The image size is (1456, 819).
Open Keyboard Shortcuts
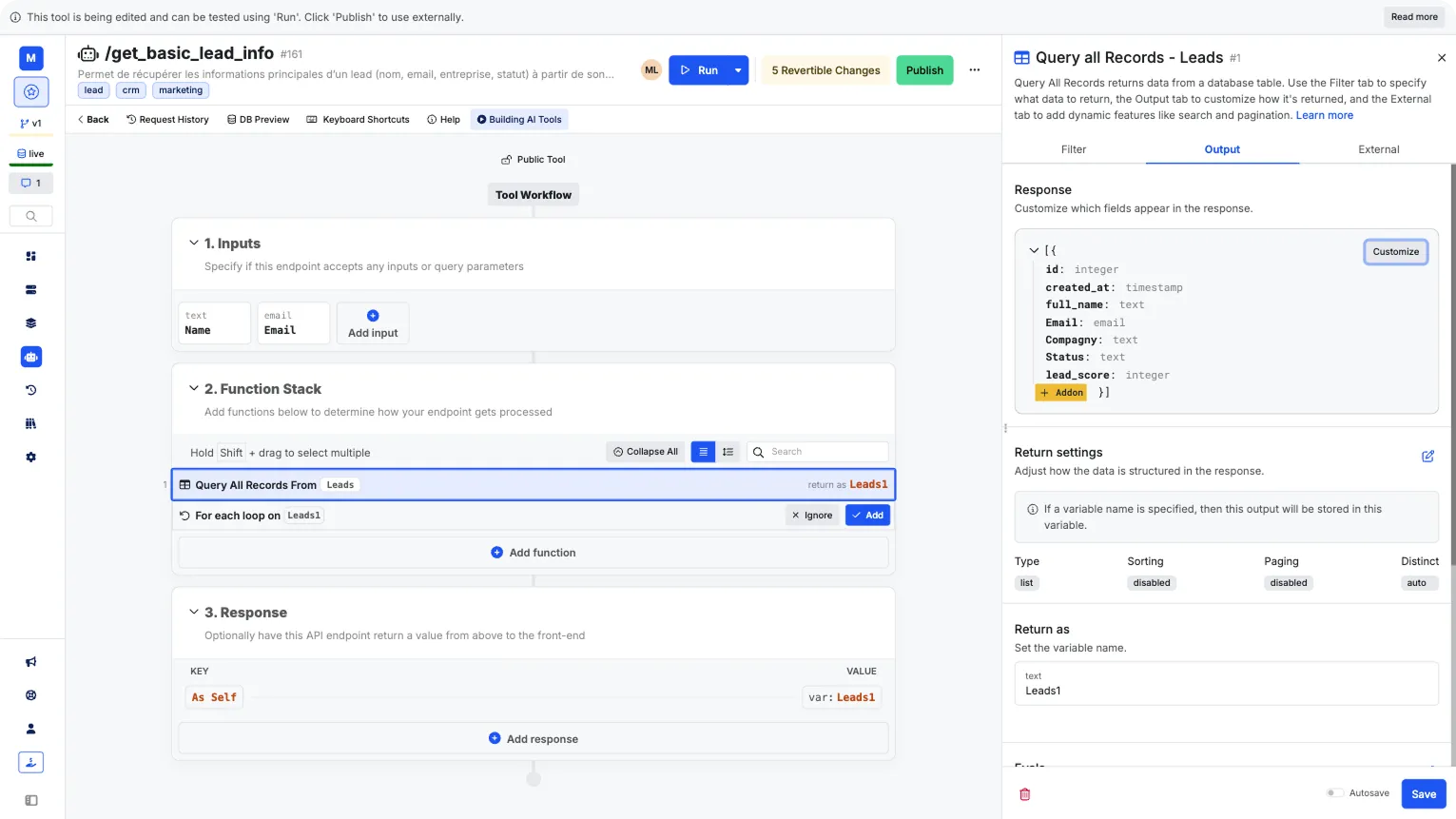359,120
